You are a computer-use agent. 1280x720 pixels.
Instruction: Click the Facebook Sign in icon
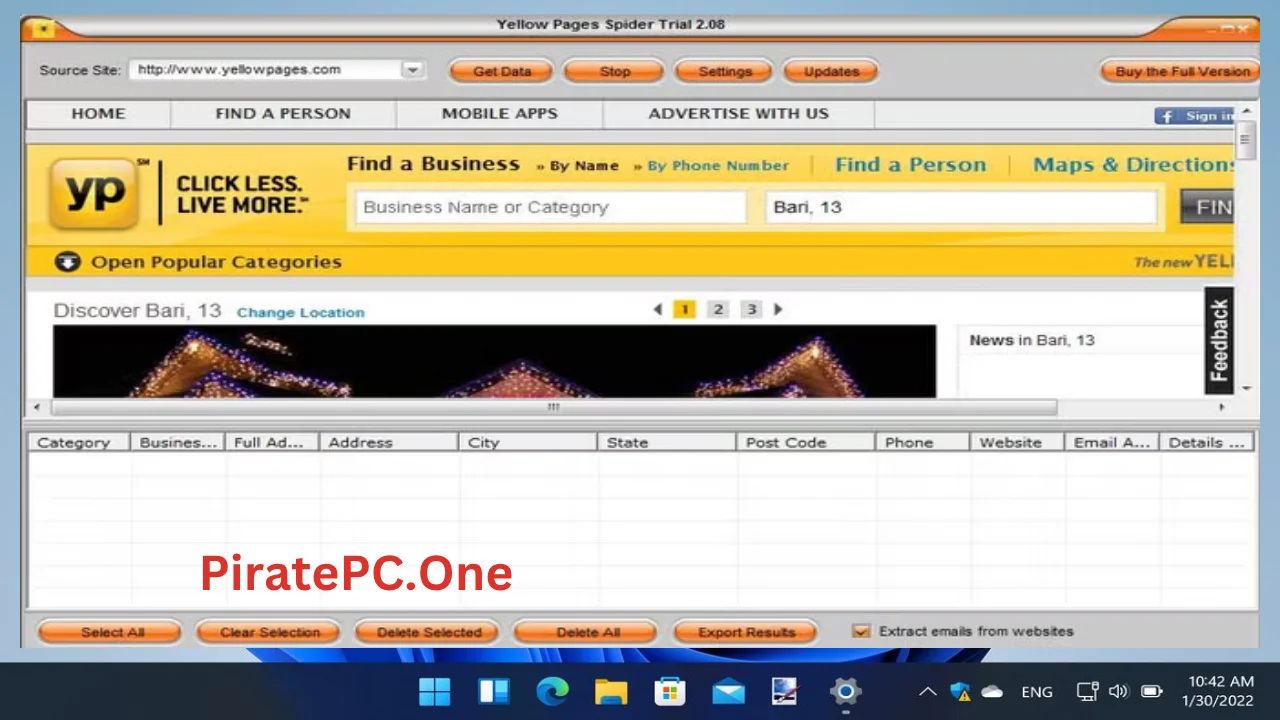point(1165,116)
